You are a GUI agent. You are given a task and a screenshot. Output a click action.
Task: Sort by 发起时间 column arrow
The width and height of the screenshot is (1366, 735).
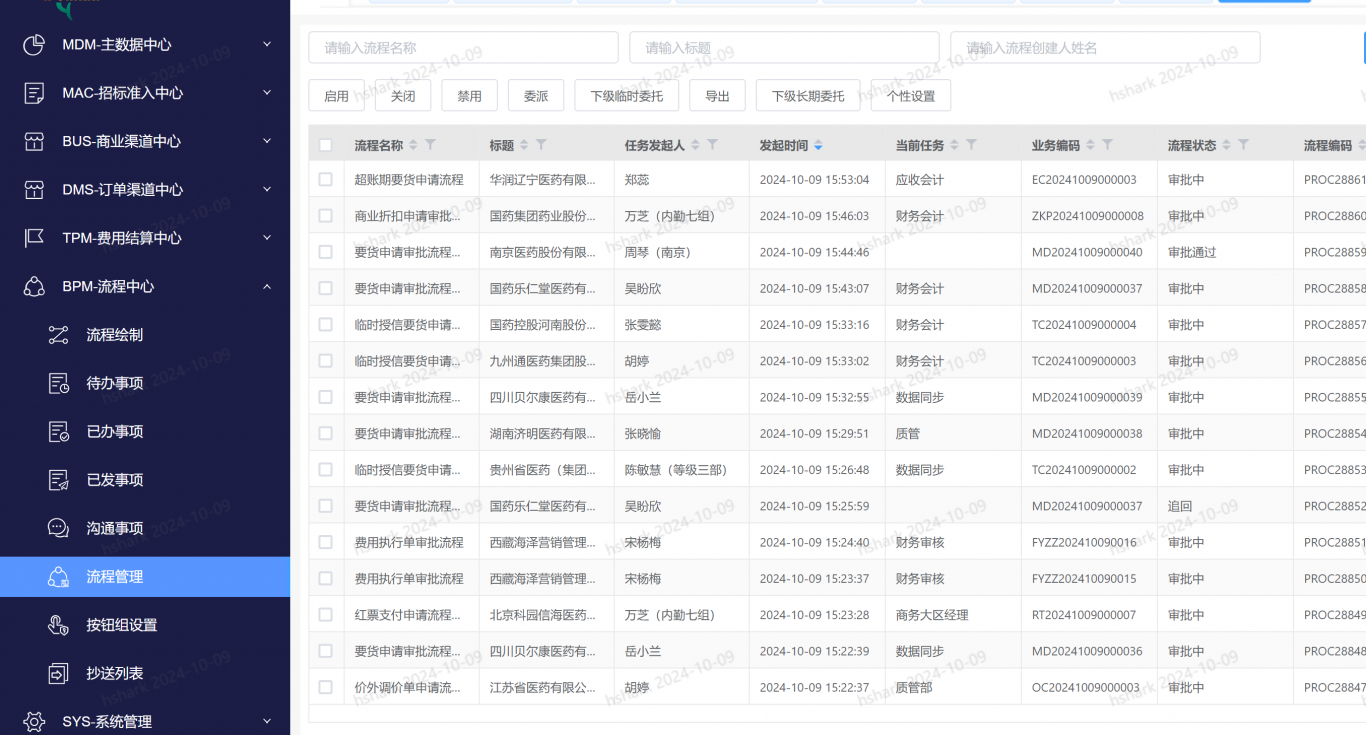click(x=818, y=146)
